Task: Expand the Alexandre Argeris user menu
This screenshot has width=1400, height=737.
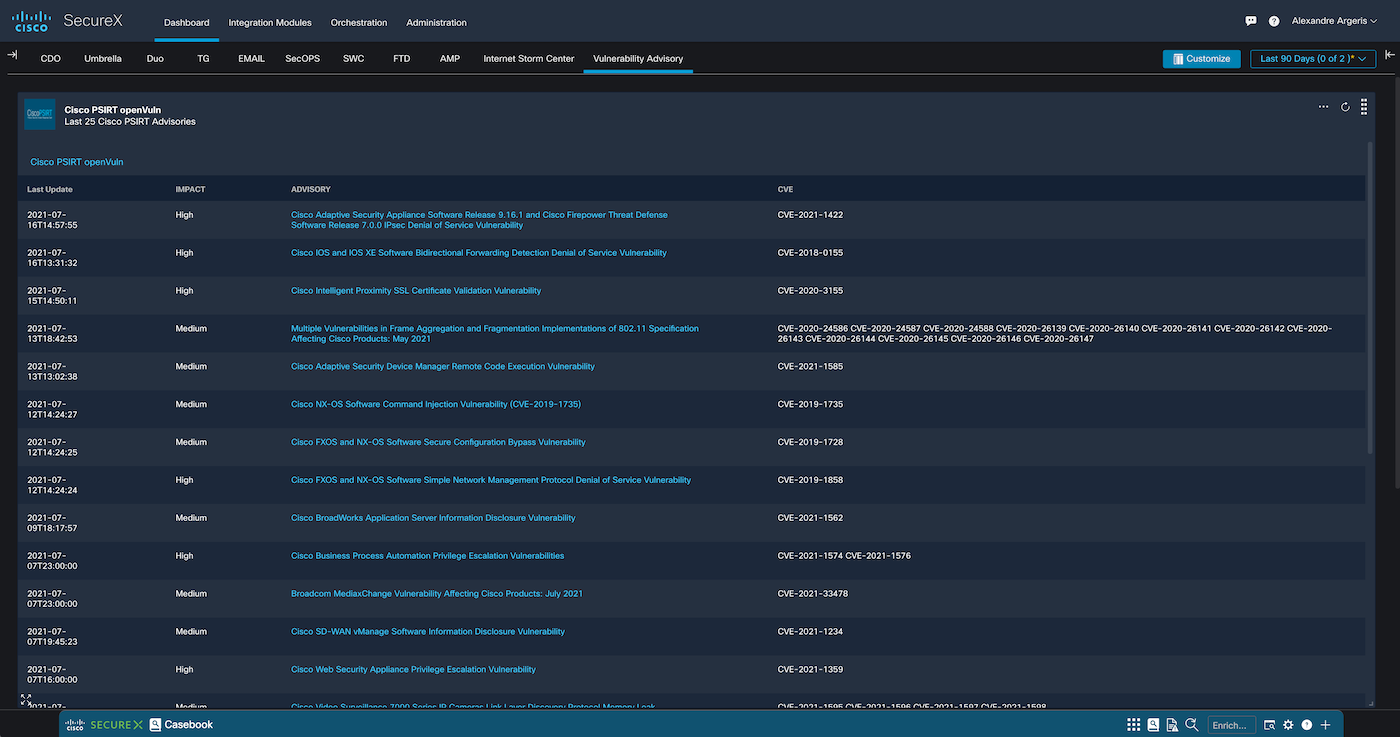Action: point(1334,21)
